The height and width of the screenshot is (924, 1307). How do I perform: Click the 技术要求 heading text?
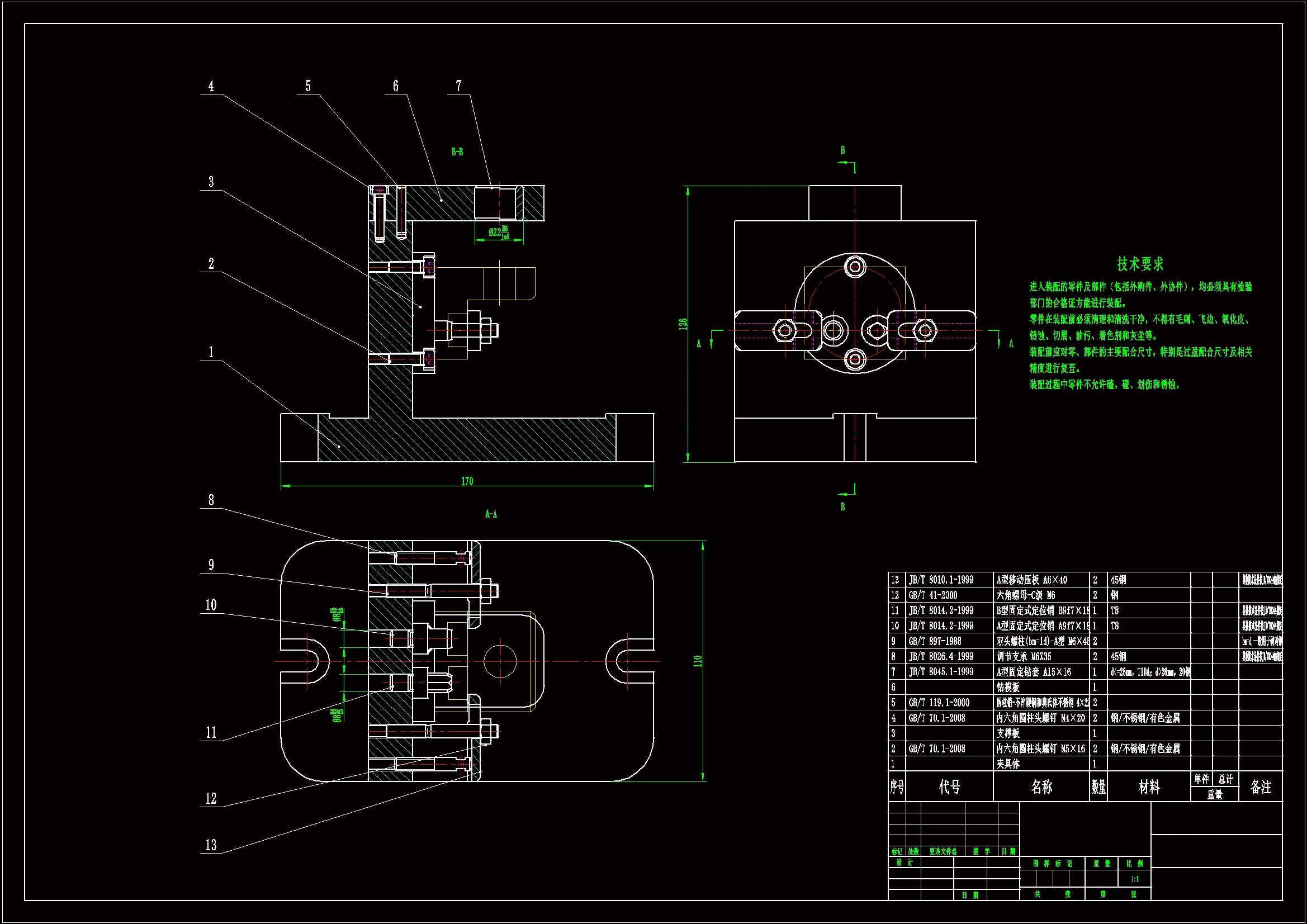coord(1140,264)
